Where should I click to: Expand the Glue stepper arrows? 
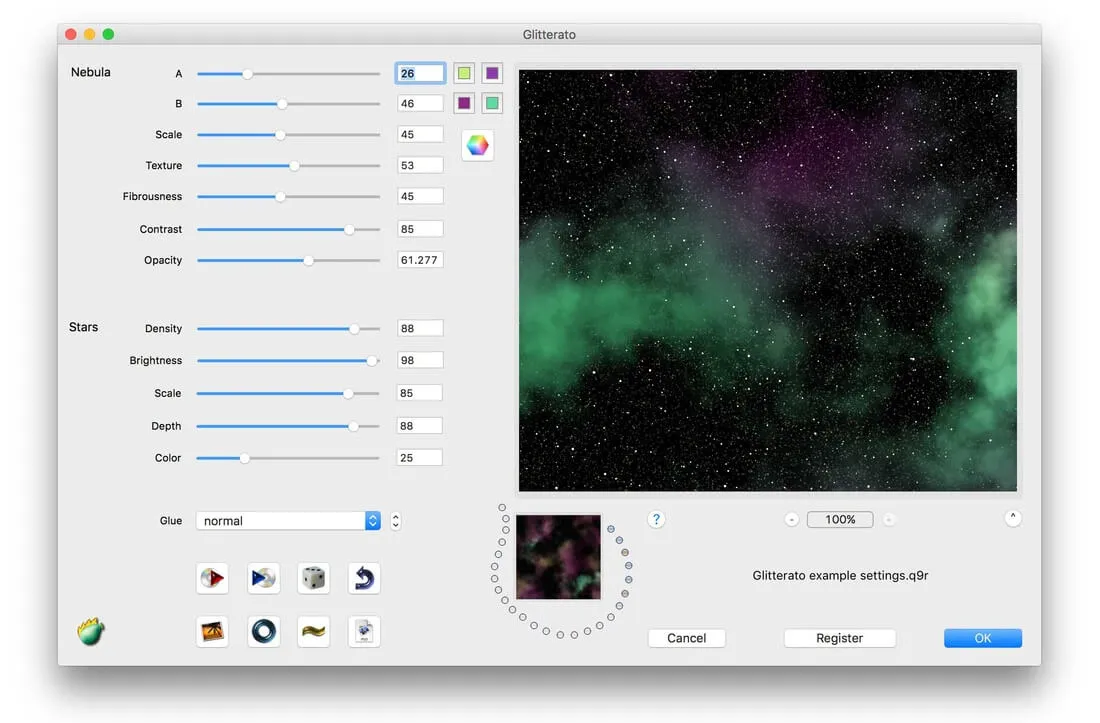395,520
